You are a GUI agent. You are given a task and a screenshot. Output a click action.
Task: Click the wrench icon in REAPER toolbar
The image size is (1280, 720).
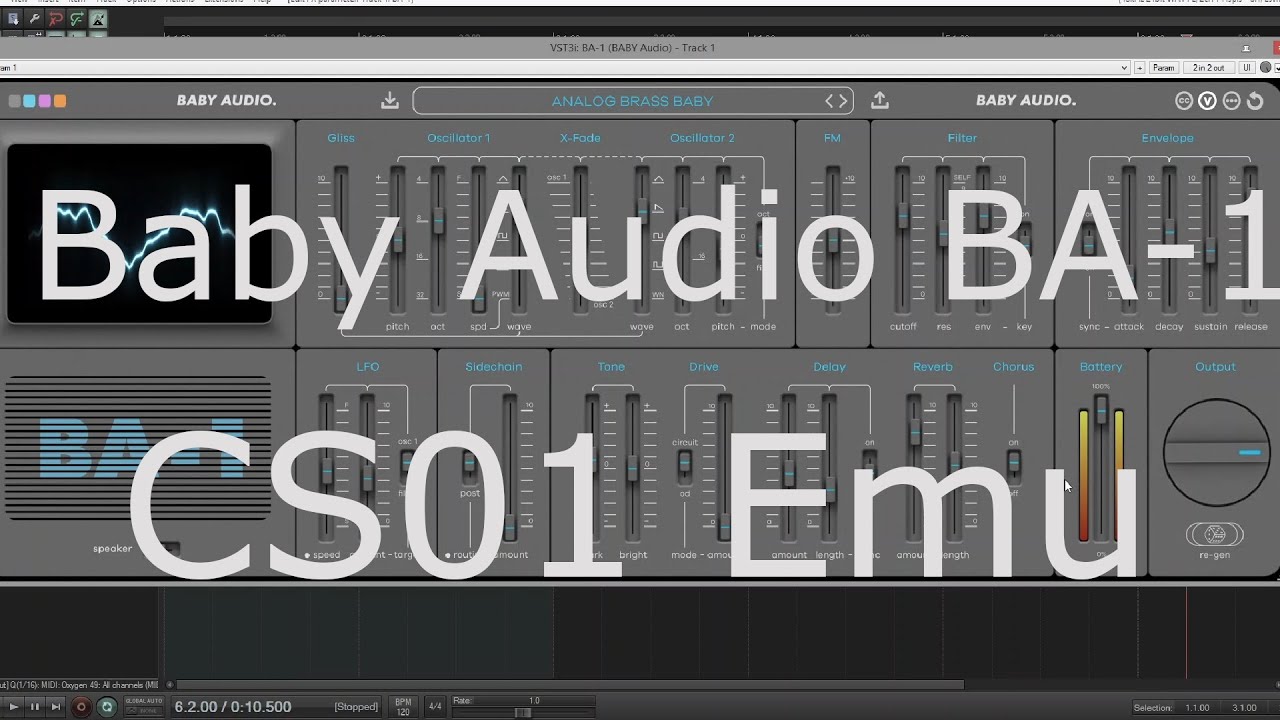click(x=34, y=19)
